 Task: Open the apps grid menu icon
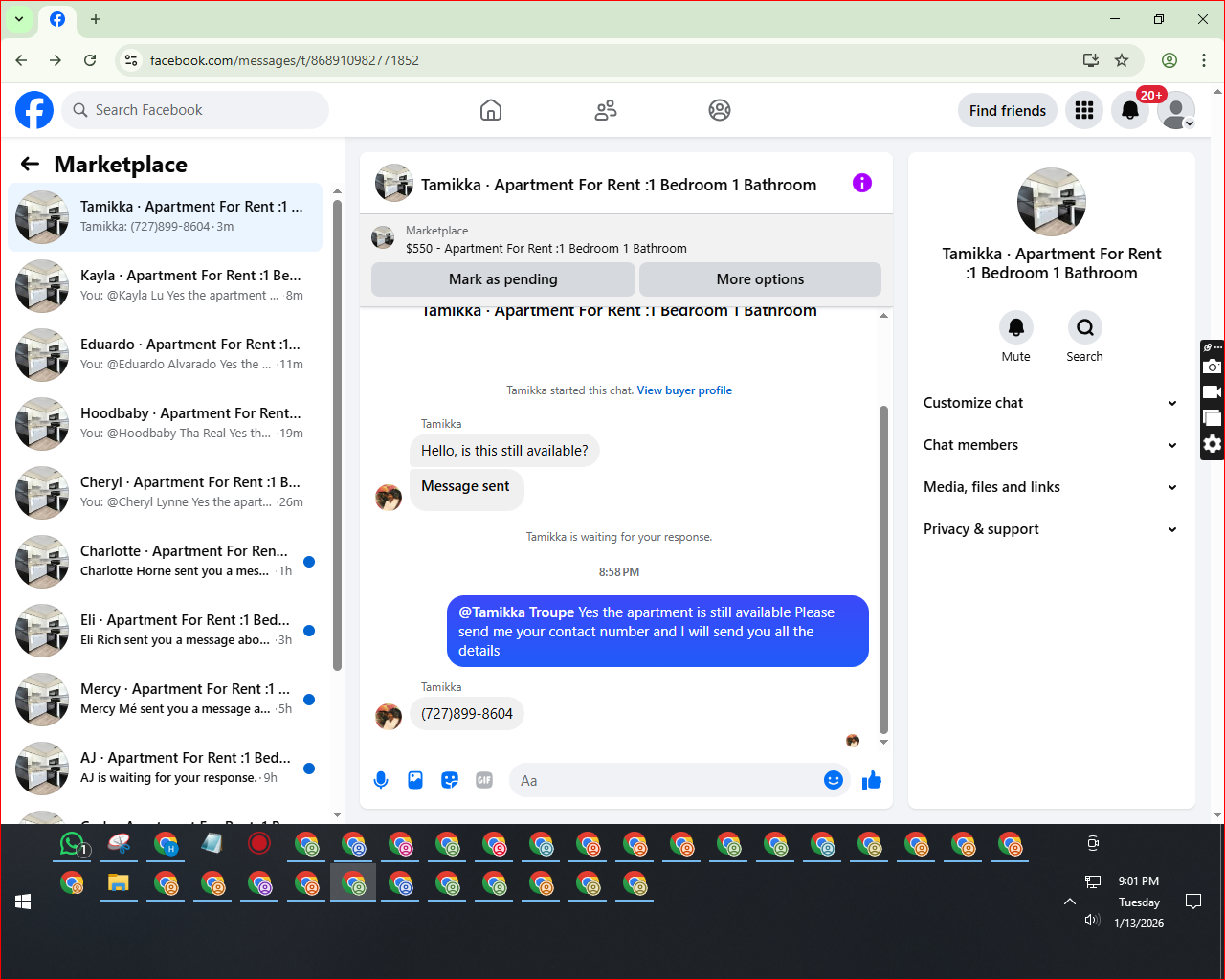click(1084, 110)
